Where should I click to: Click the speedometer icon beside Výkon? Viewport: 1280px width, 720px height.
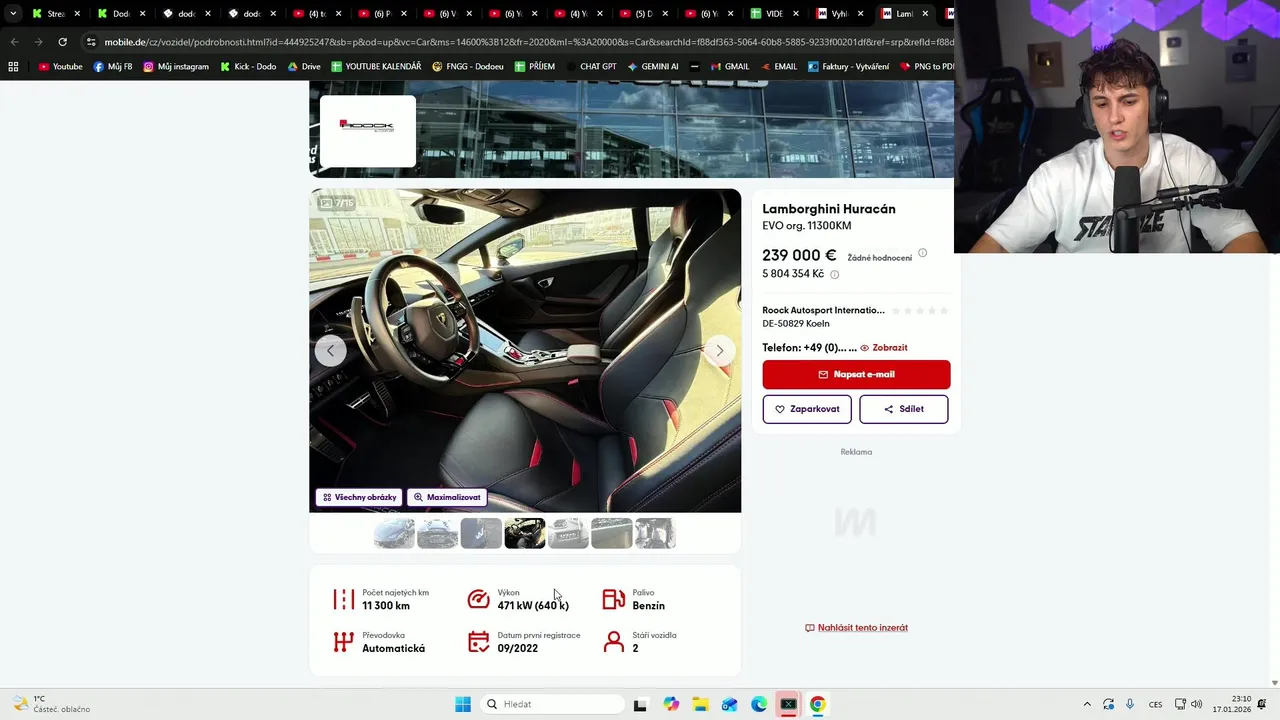pos(478,599)
